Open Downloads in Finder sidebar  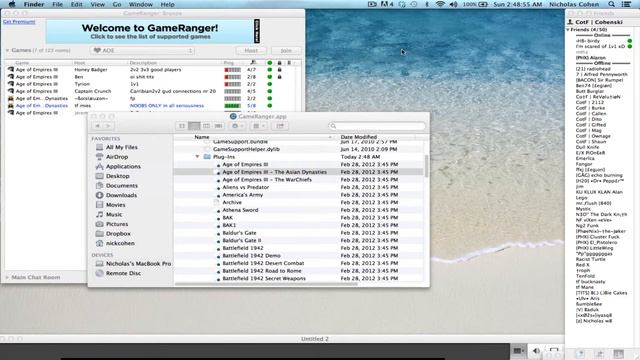pyautogui.click(x=121, y=195)
